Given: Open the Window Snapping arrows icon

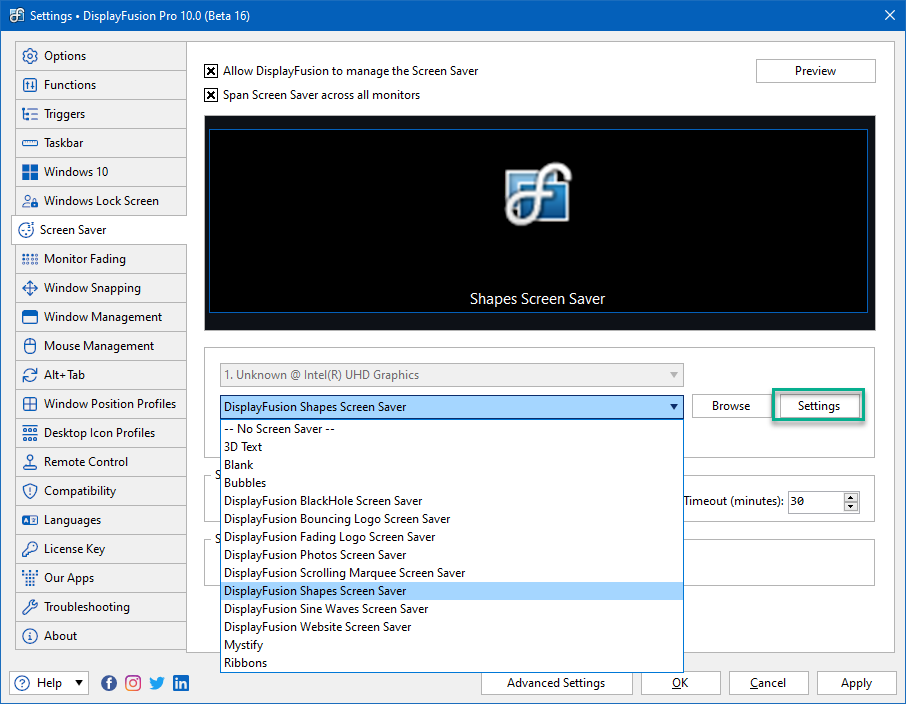Looking at the screenshot, I should click(29, 288).
